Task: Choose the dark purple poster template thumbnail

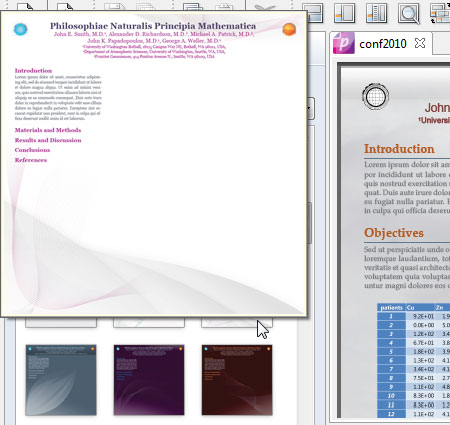Action: [x=149, y=380]
